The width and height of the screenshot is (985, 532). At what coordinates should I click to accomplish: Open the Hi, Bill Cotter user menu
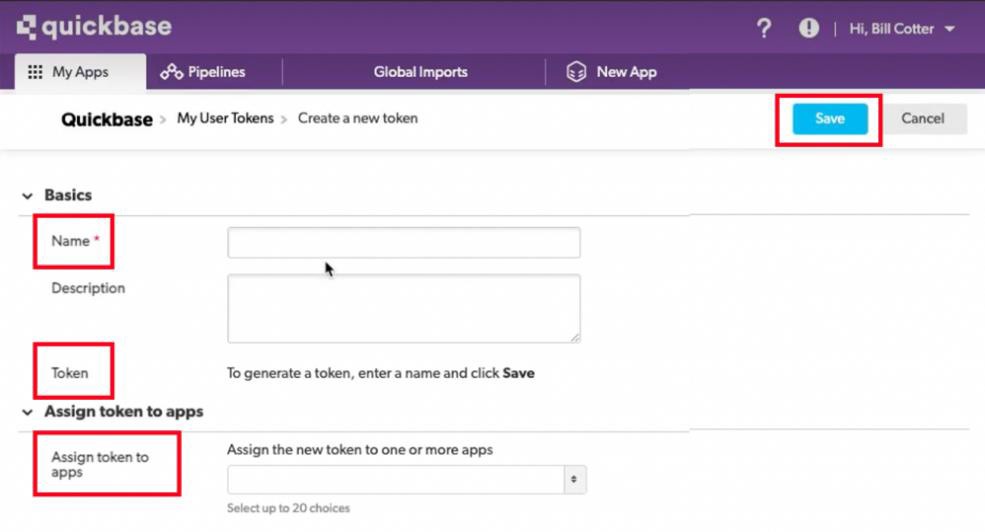coord(901,29)
